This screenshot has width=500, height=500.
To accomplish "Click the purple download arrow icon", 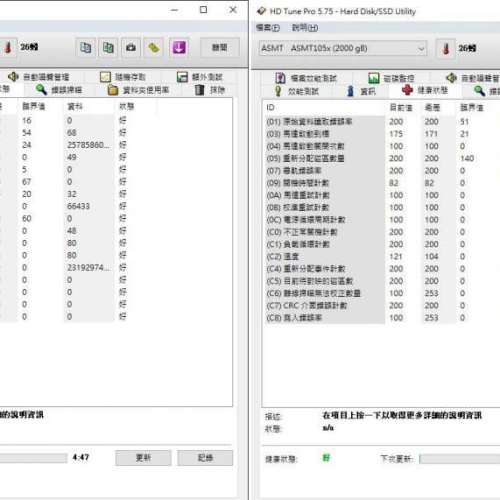I will tap(179, 48).
